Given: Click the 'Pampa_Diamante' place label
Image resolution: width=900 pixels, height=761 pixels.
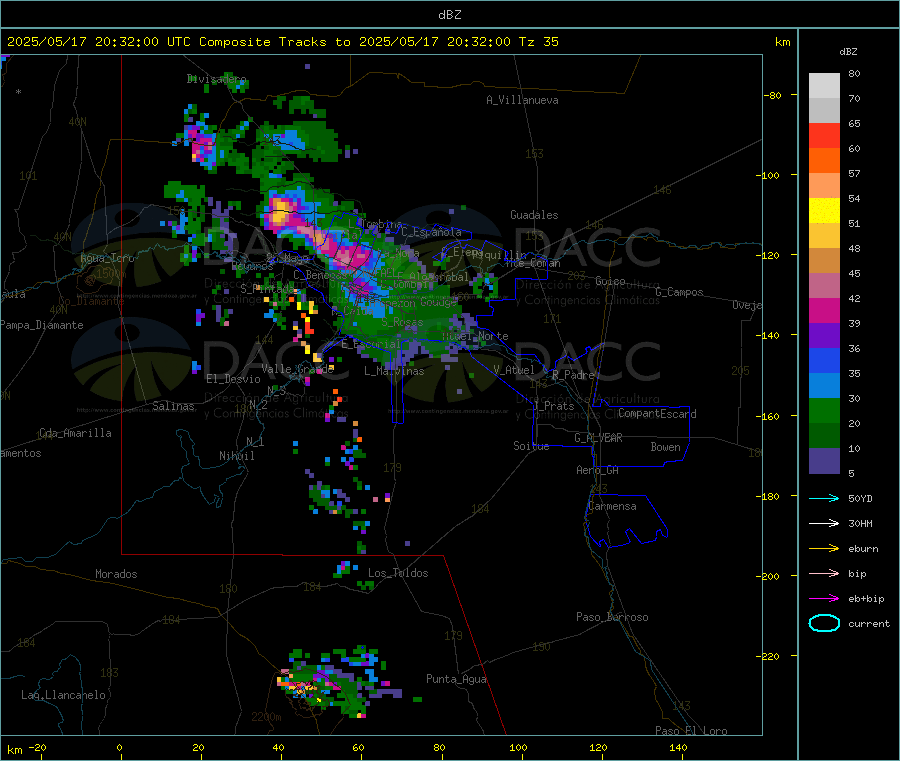Looking at the screenshot, I should (x=42, y=325).
